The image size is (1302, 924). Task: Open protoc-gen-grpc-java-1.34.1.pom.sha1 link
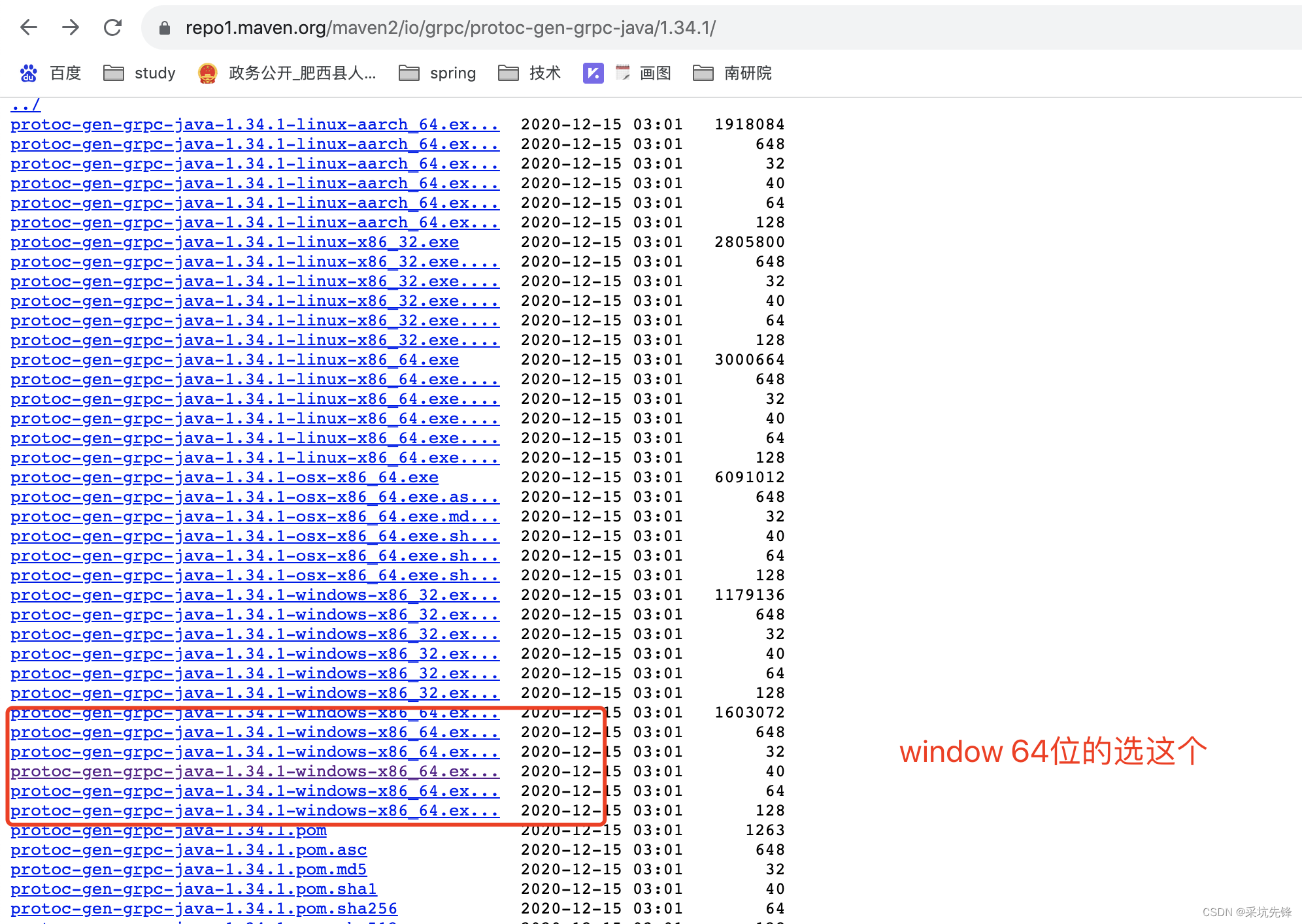click(194, 889)
